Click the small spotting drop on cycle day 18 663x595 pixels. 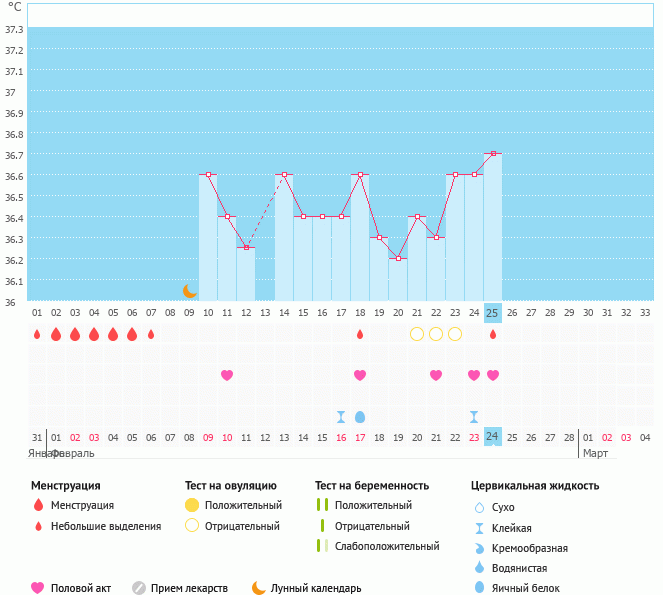360,334
